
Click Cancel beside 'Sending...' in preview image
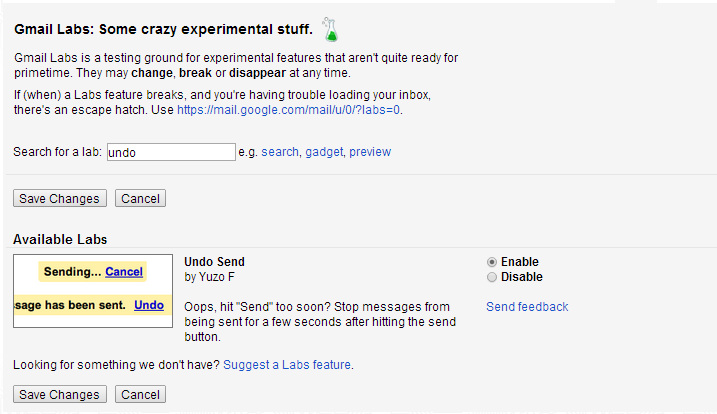[124, 272]
